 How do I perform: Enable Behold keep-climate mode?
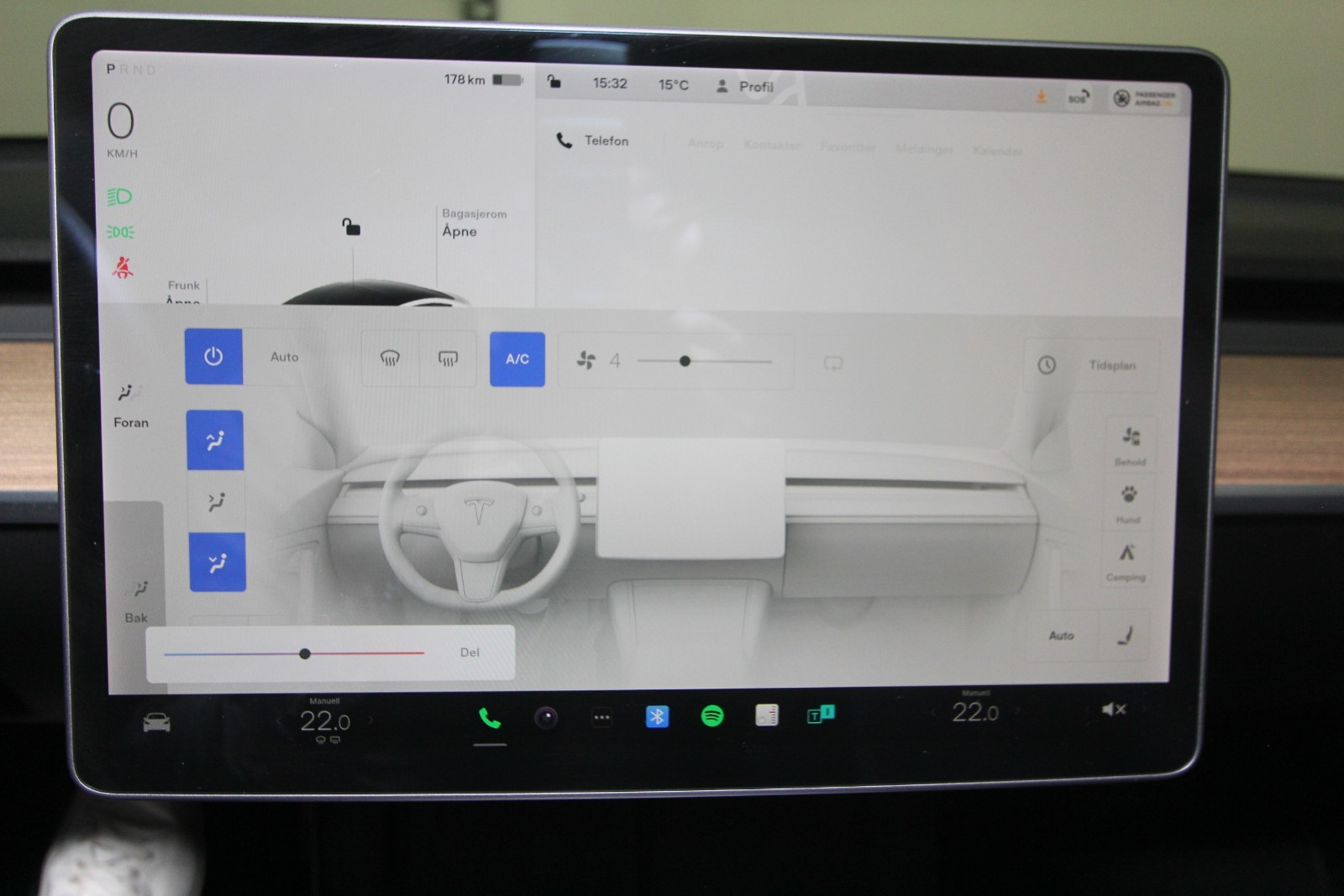point(1131,445)
